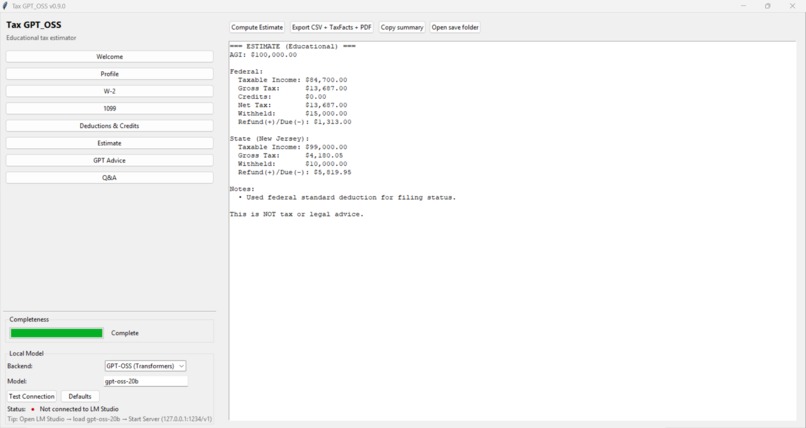Click the 'AGI: $100,000.00' line
806x428 pixels.
coord(263,55)
